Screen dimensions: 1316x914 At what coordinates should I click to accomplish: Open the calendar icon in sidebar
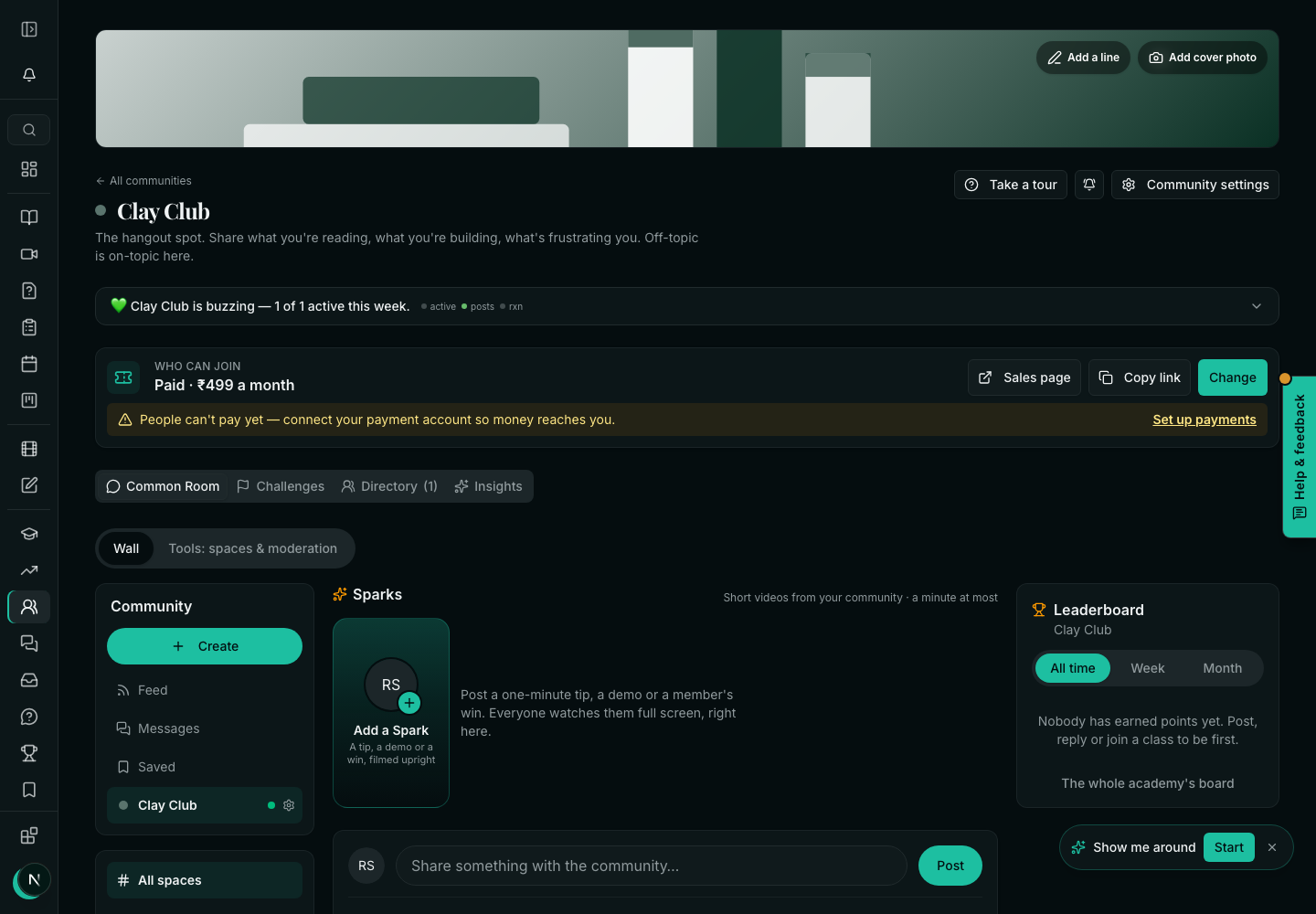[29, 364]
